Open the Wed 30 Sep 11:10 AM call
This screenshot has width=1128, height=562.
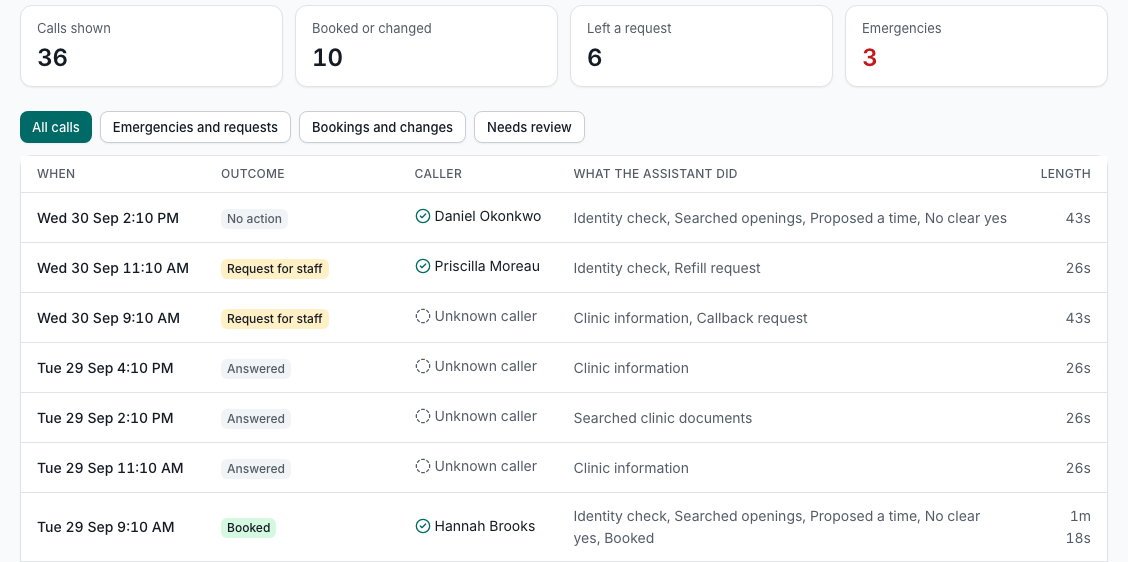click(x=564, y=268)
